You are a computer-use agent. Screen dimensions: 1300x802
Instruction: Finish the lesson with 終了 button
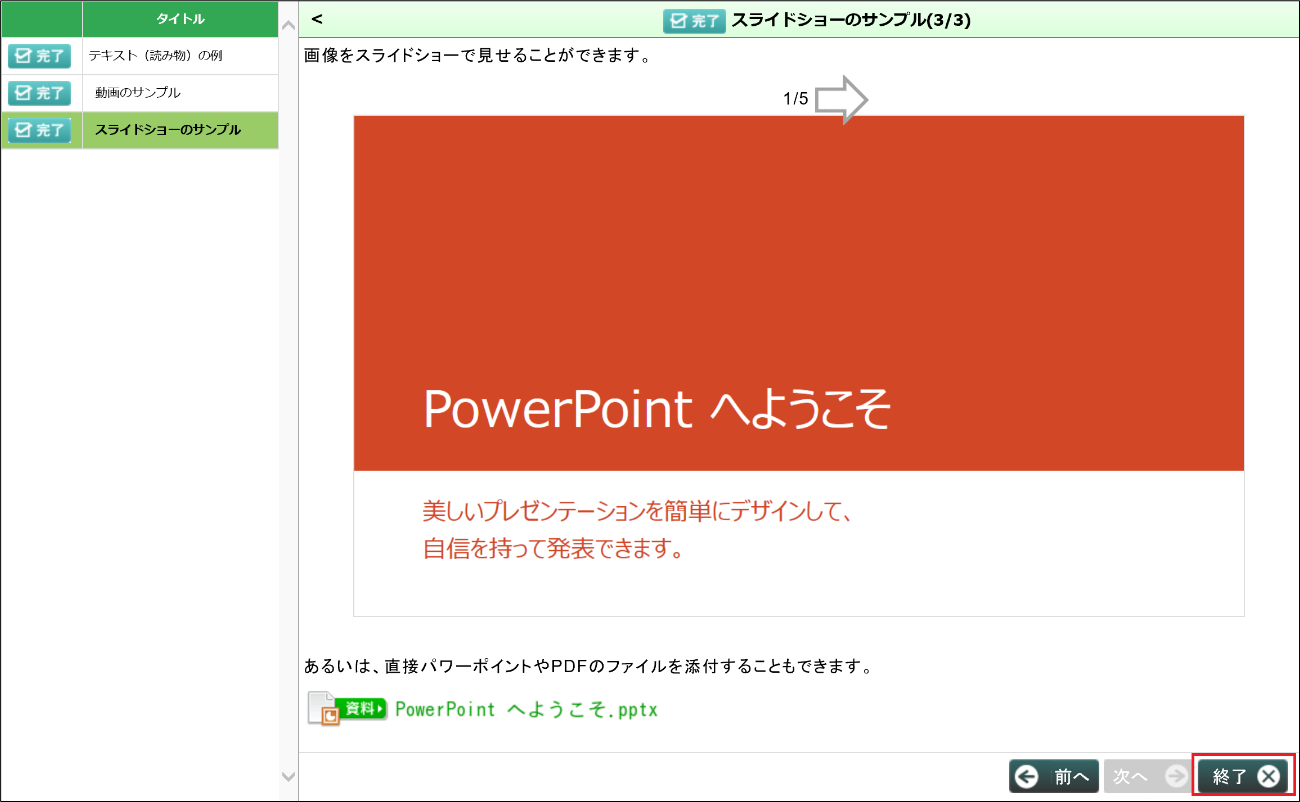[x=1244, y=776]
